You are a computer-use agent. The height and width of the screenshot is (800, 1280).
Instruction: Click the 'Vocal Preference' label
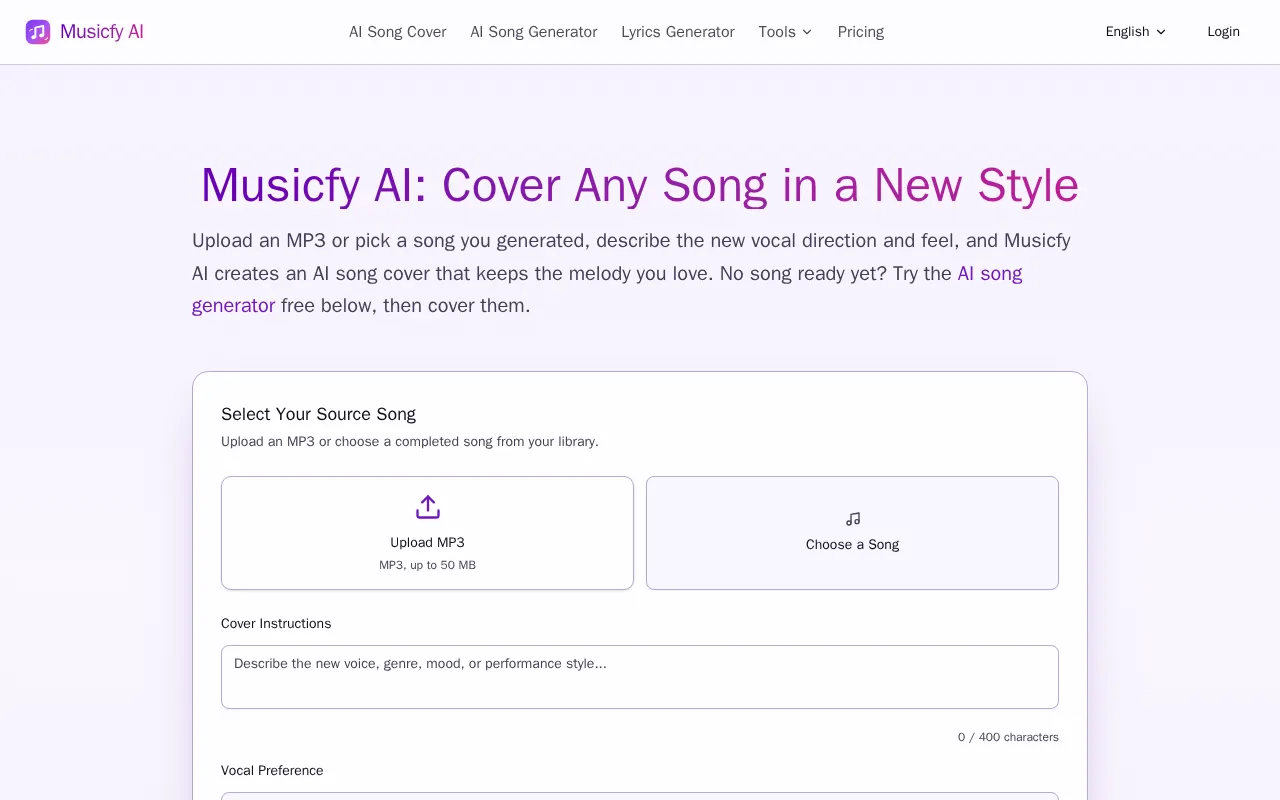[x=272, y=770]
